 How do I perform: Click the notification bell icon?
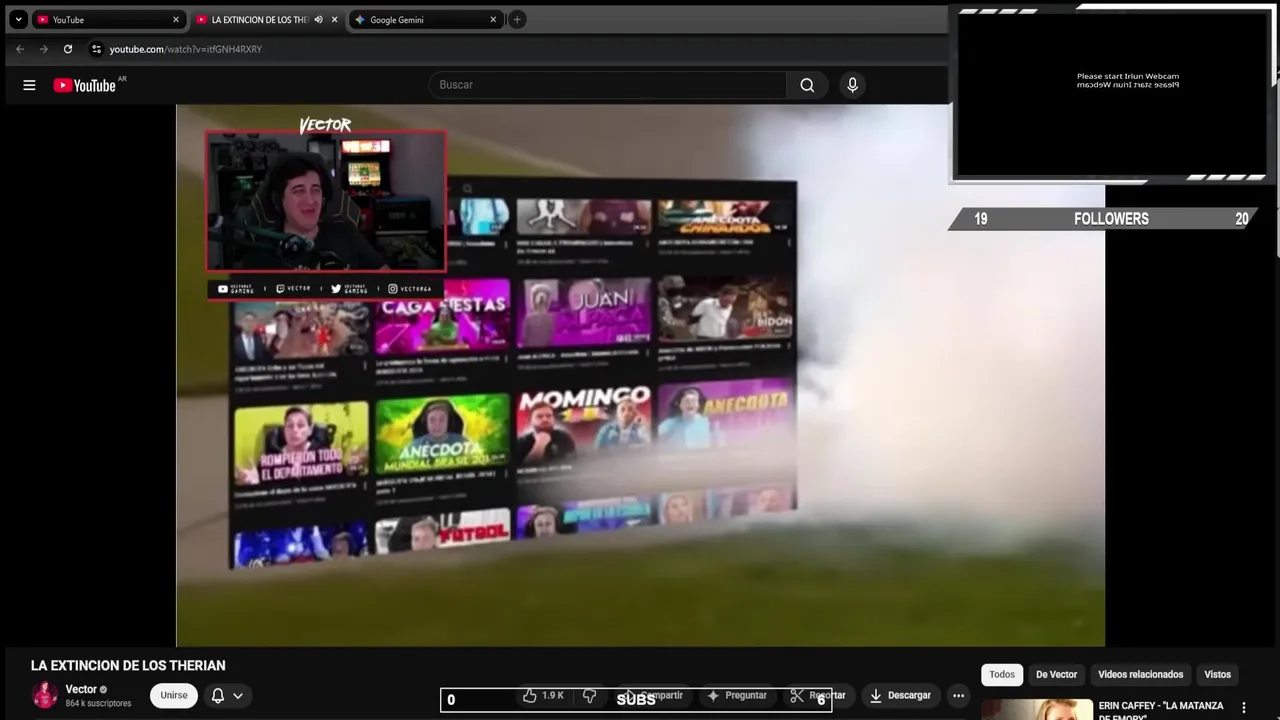coord(218,695)
